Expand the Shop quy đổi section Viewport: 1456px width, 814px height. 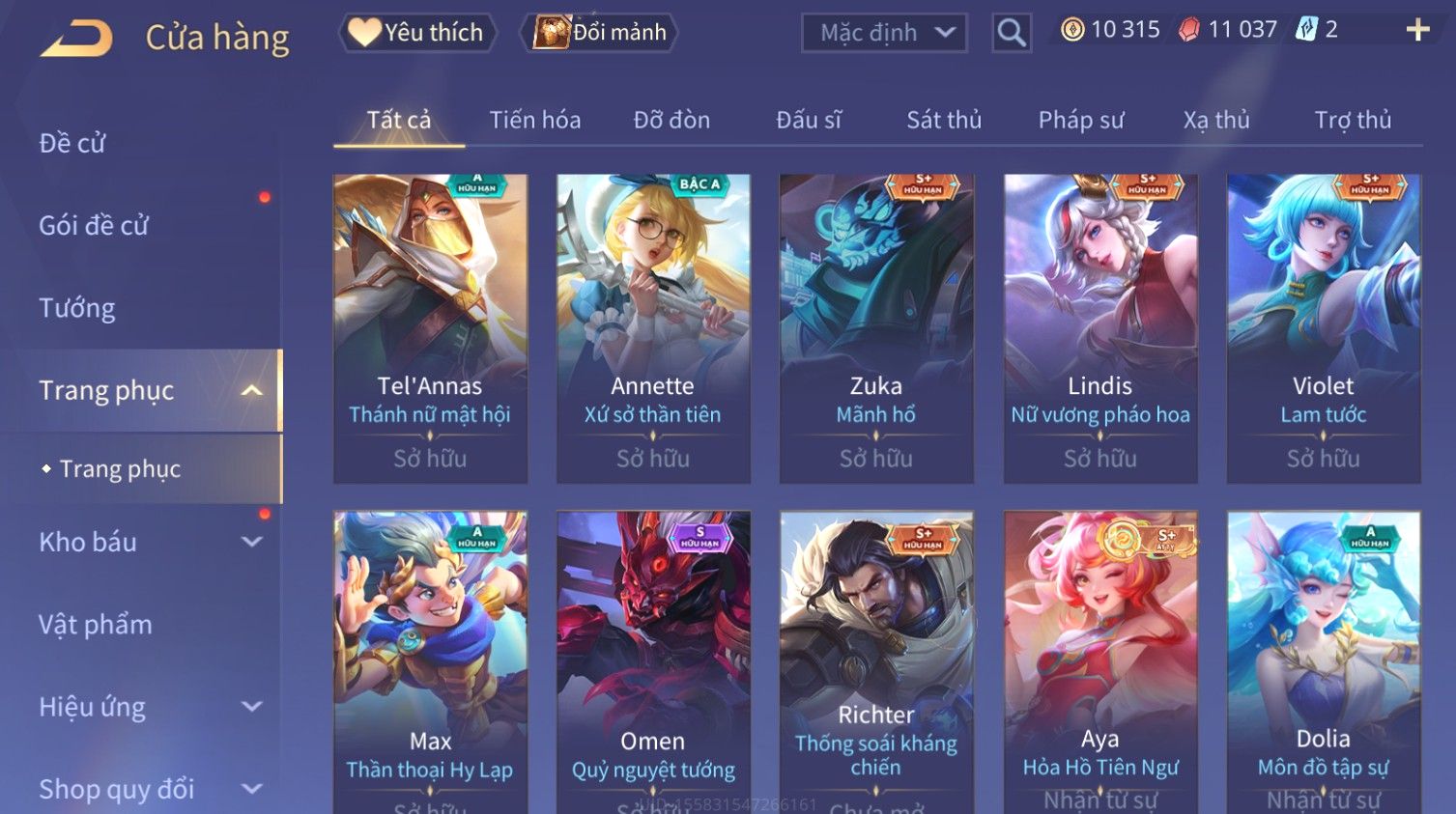pyautogui.click(x=252, y=789)
